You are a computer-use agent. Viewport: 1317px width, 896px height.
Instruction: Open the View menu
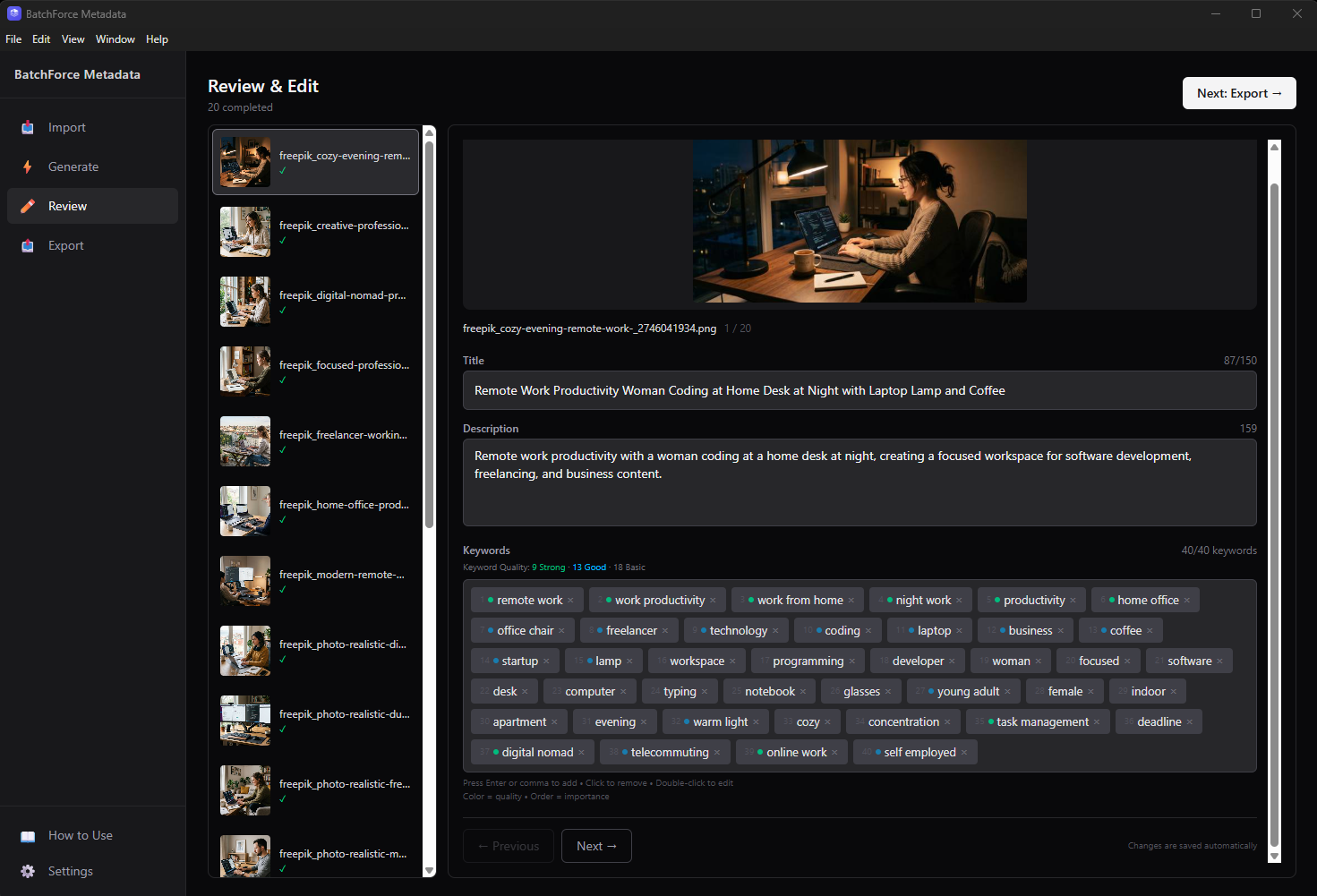coord(73,39)
